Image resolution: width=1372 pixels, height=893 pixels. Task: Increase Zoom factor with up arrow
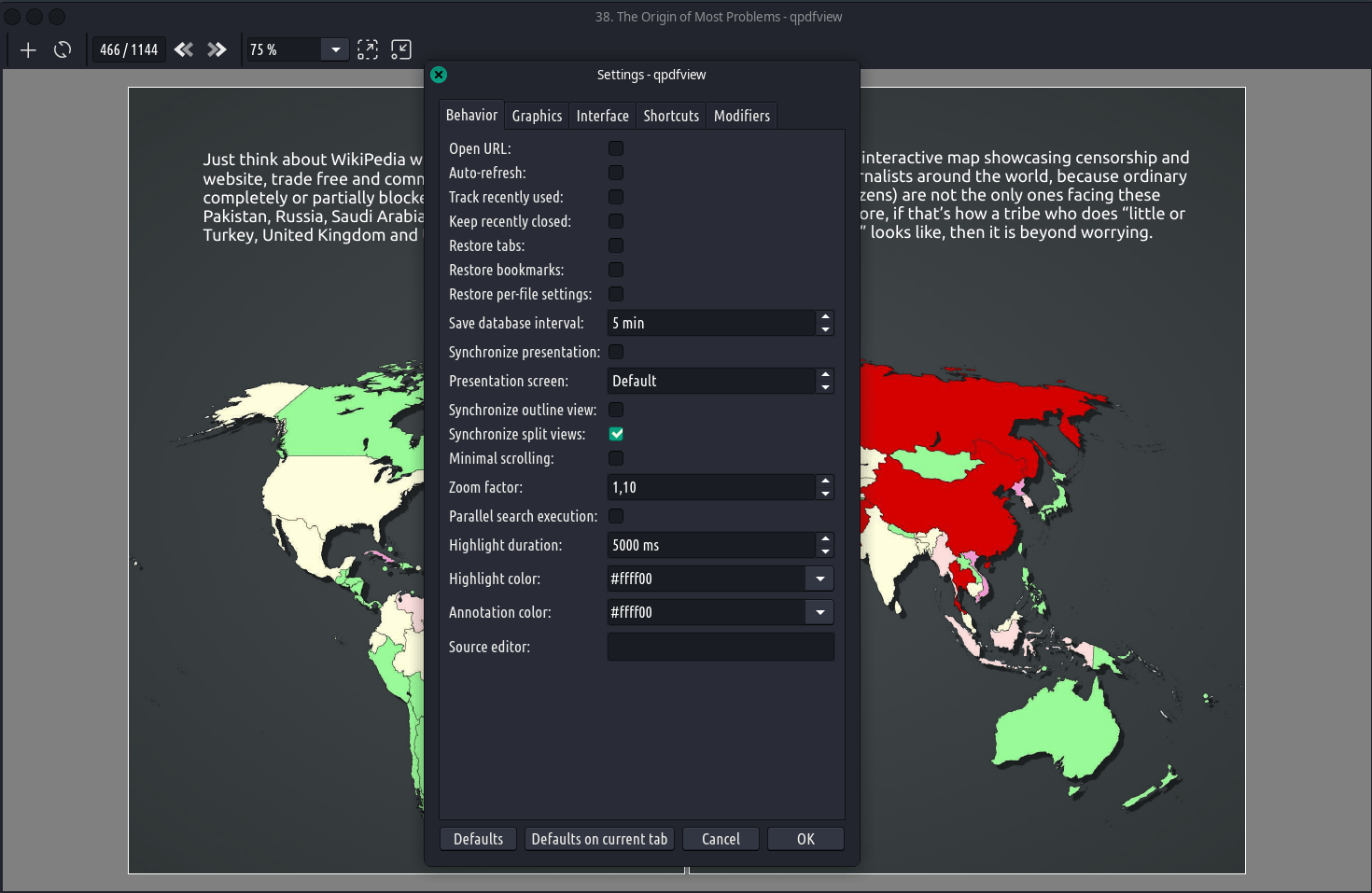(825, 481)
